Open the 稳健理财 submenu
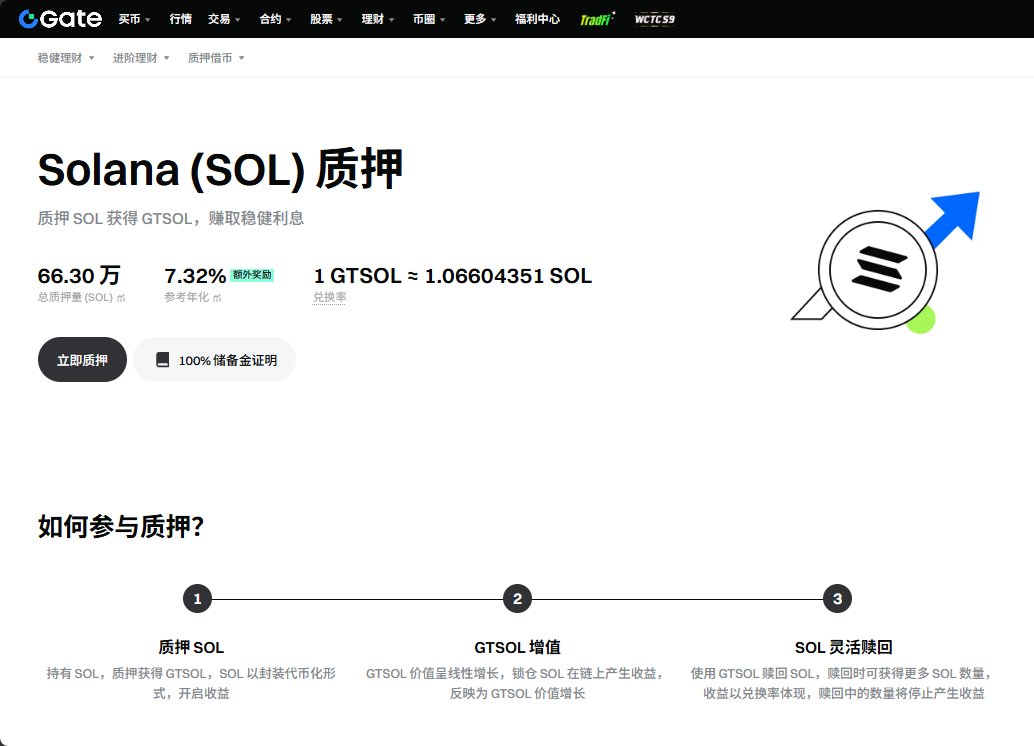The image size is (1034, 746). click(x=66, y=58)
